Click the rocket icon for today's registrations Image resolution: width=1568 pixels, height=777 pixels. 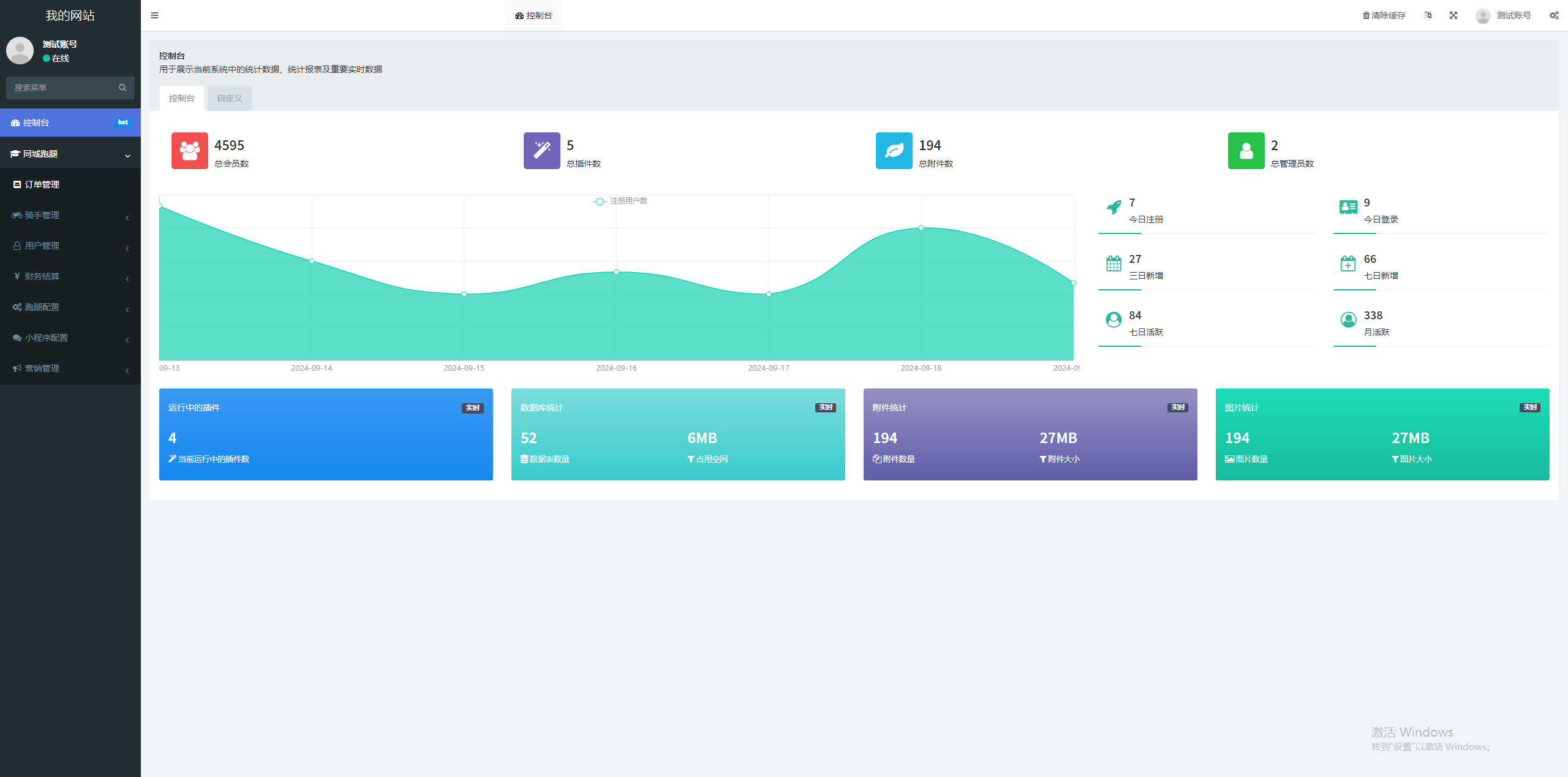point(1114,207)
